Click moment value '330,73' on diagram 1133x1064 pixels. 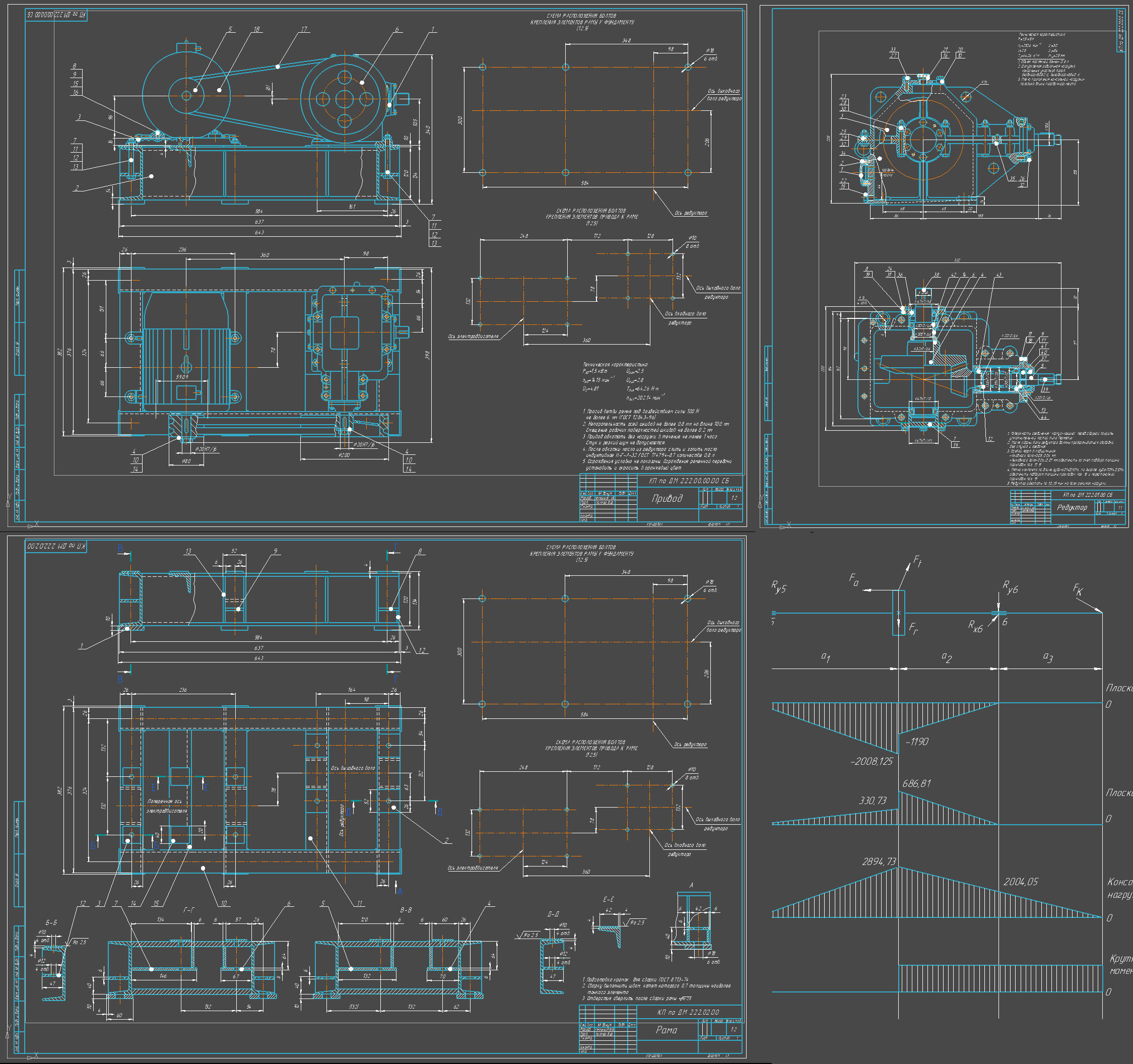(x=873, y=801)
